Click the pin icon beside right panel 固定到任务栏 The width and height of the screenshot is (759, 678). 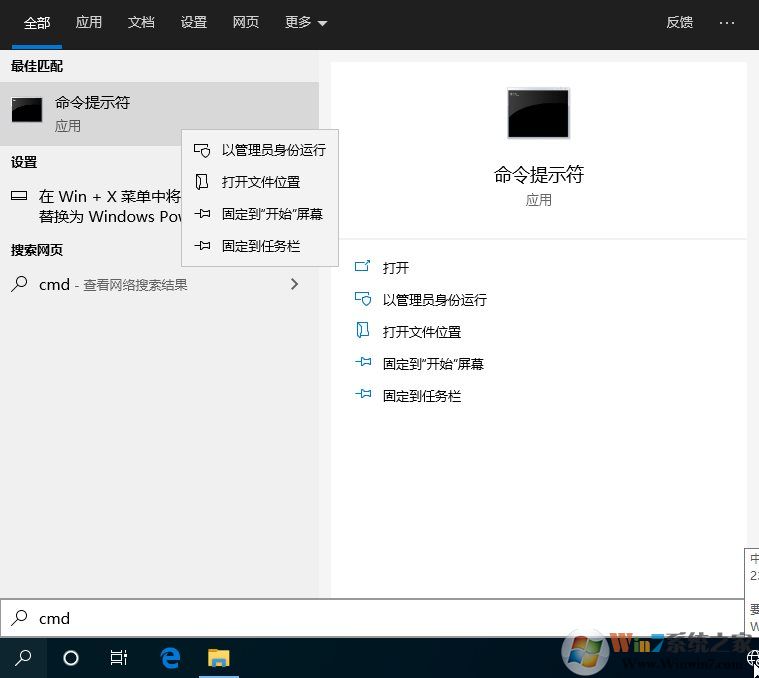click(363, 394)
